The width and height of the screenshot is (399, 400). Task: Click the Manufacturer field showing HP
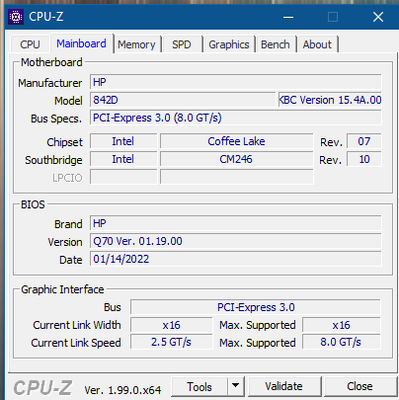pyautogui.click(x=236, y=82)
